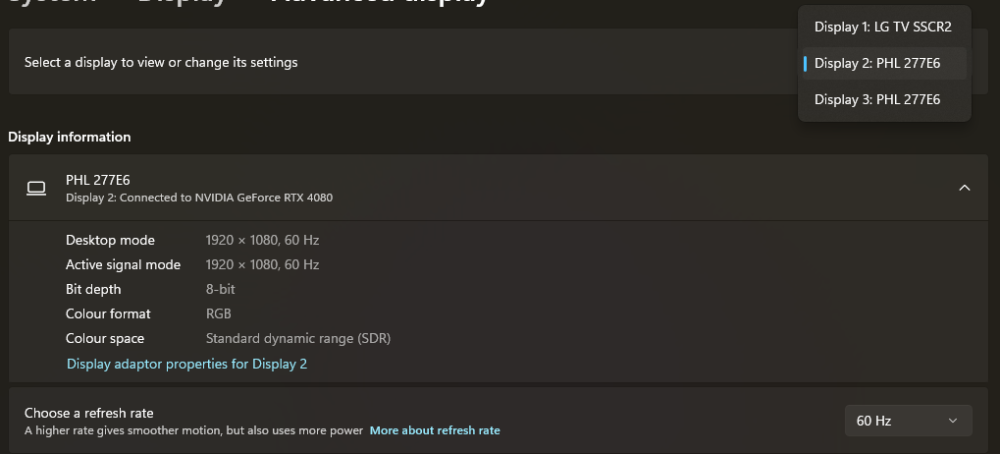
Task: Open Display adaptor properties for Display 2
Action: point(187,364)
